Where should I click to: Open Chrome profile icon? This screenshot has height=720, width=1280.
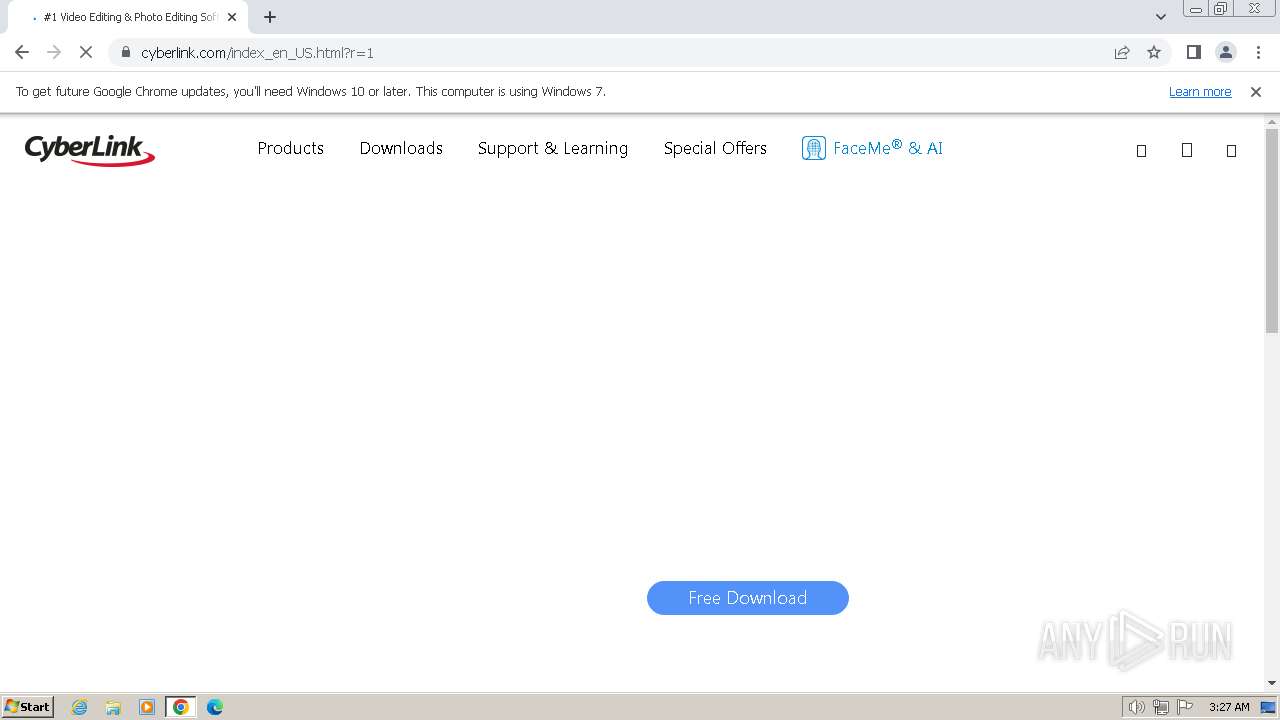coord(1226,52)
